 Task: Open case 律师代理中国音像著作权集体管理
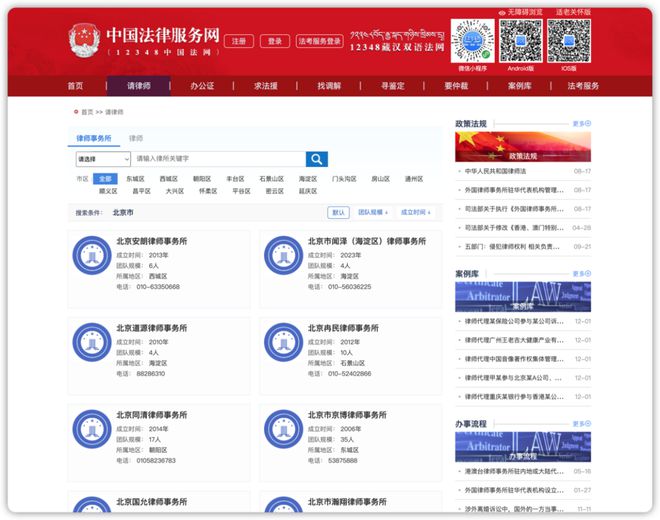[514, 359]
